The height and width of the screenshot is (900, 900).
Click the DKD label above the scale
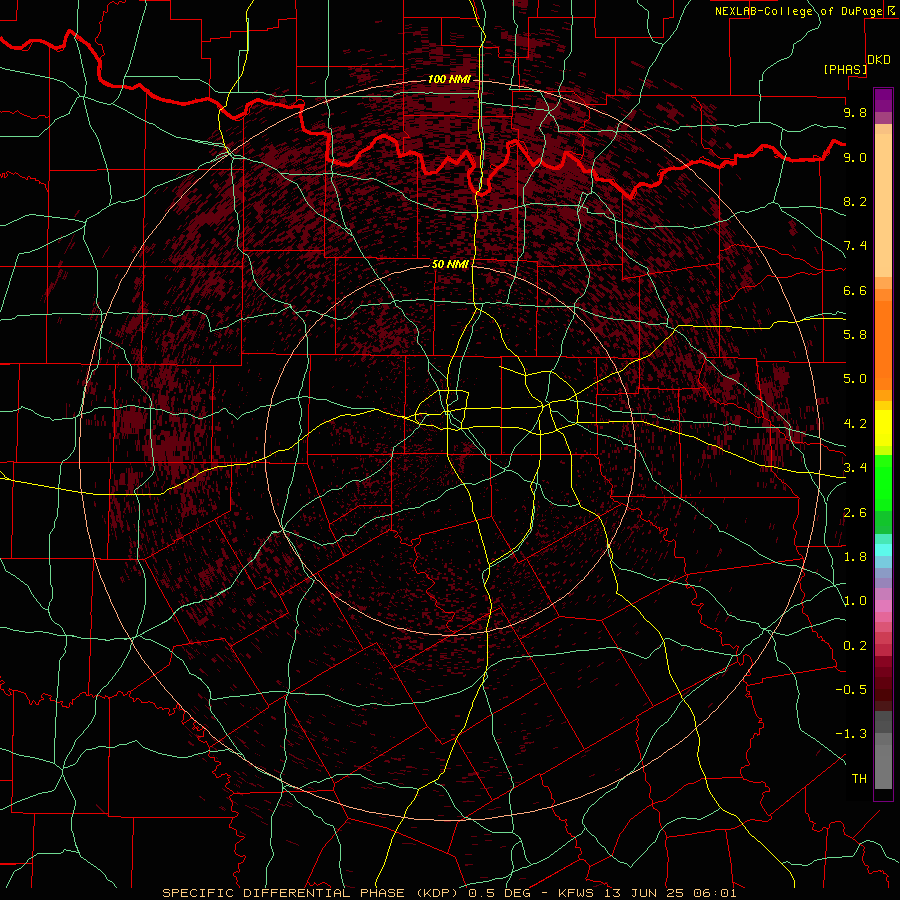(x=879, y=60)
